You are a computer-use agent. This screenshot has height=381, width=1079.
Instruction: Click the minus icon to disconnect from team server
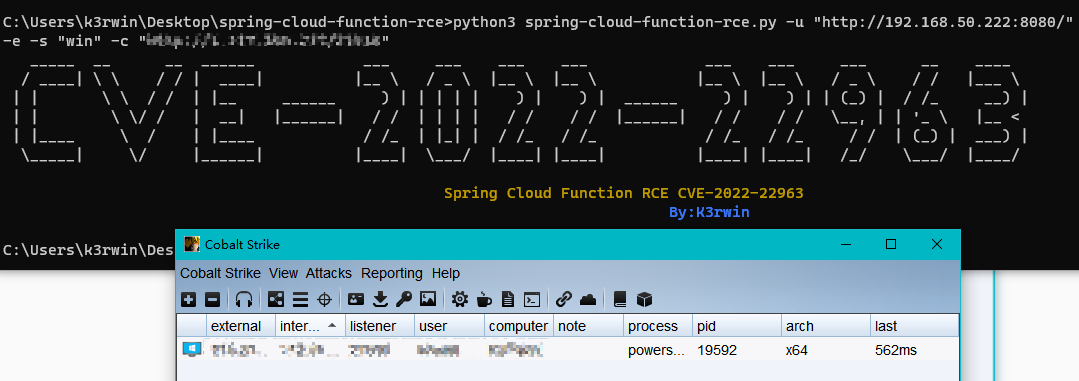click(x=213, y=299)
